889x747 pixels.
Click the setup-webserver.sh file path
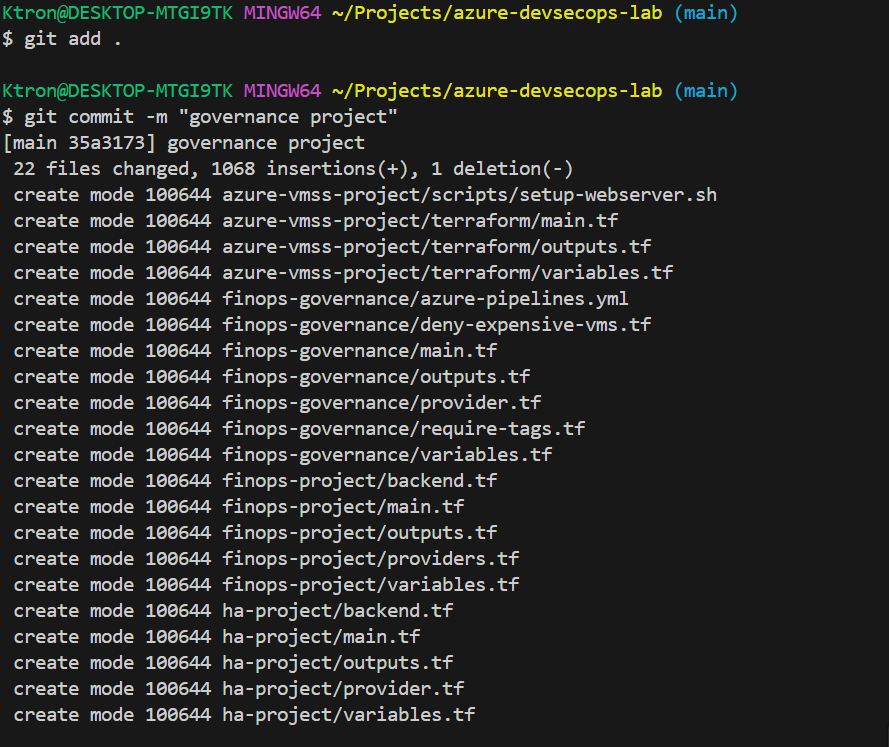[469, 195]
